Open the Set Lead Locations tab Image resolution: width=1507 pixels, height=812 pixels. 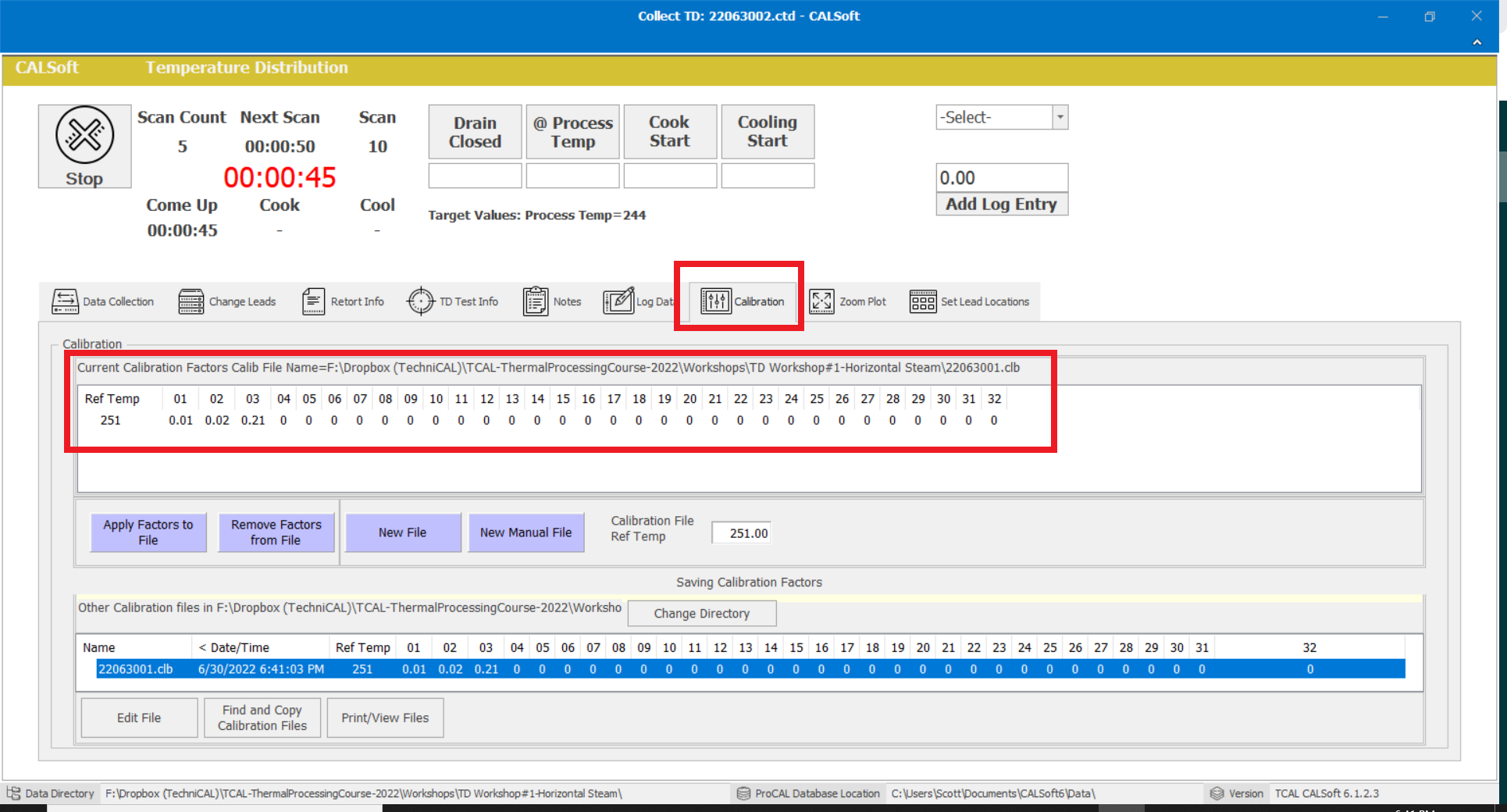tap(970, 301)
